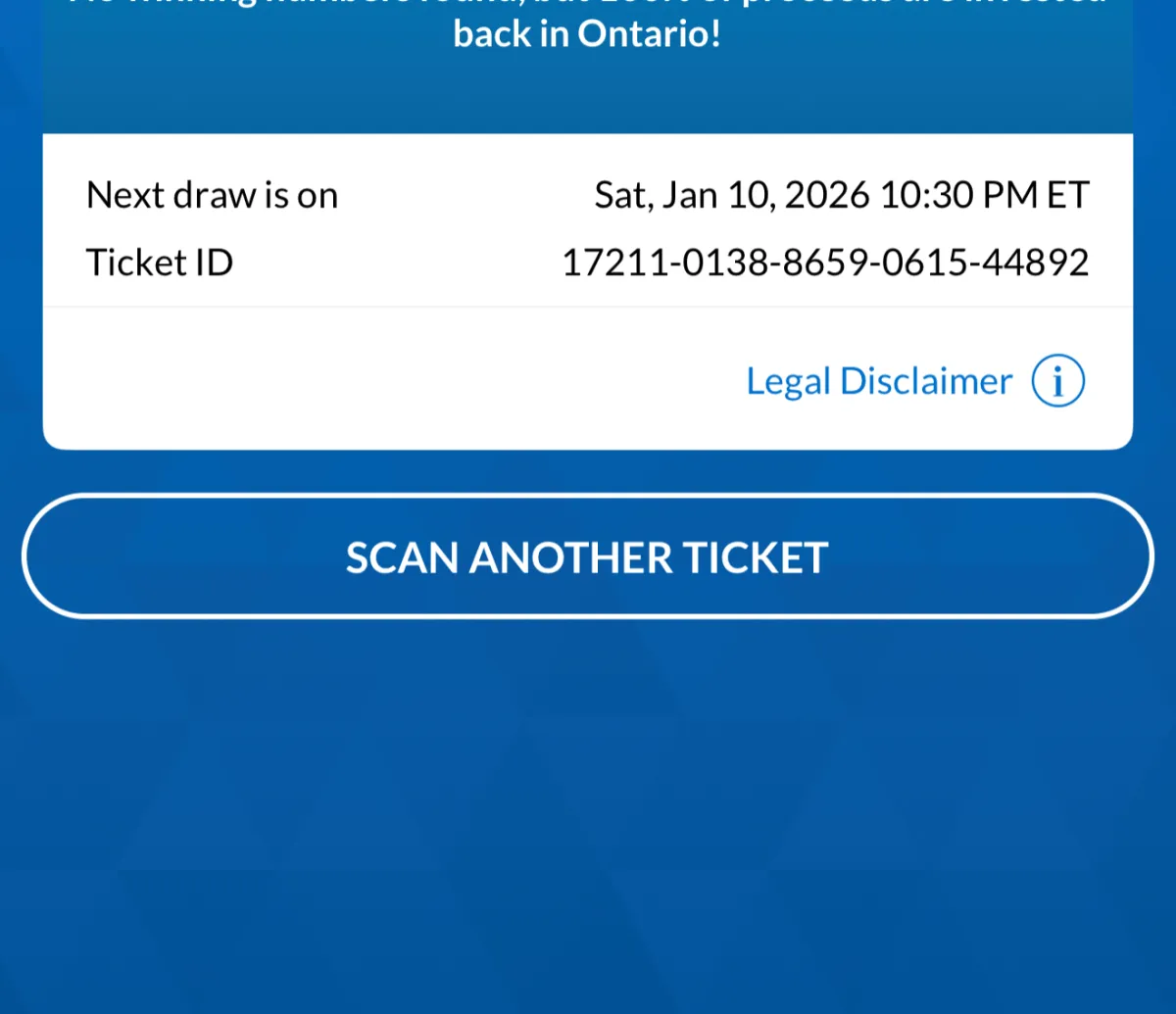Tap the info icon beside Legal Disclaimer
The image size is (1176, 1014).
click(1057, 381)
